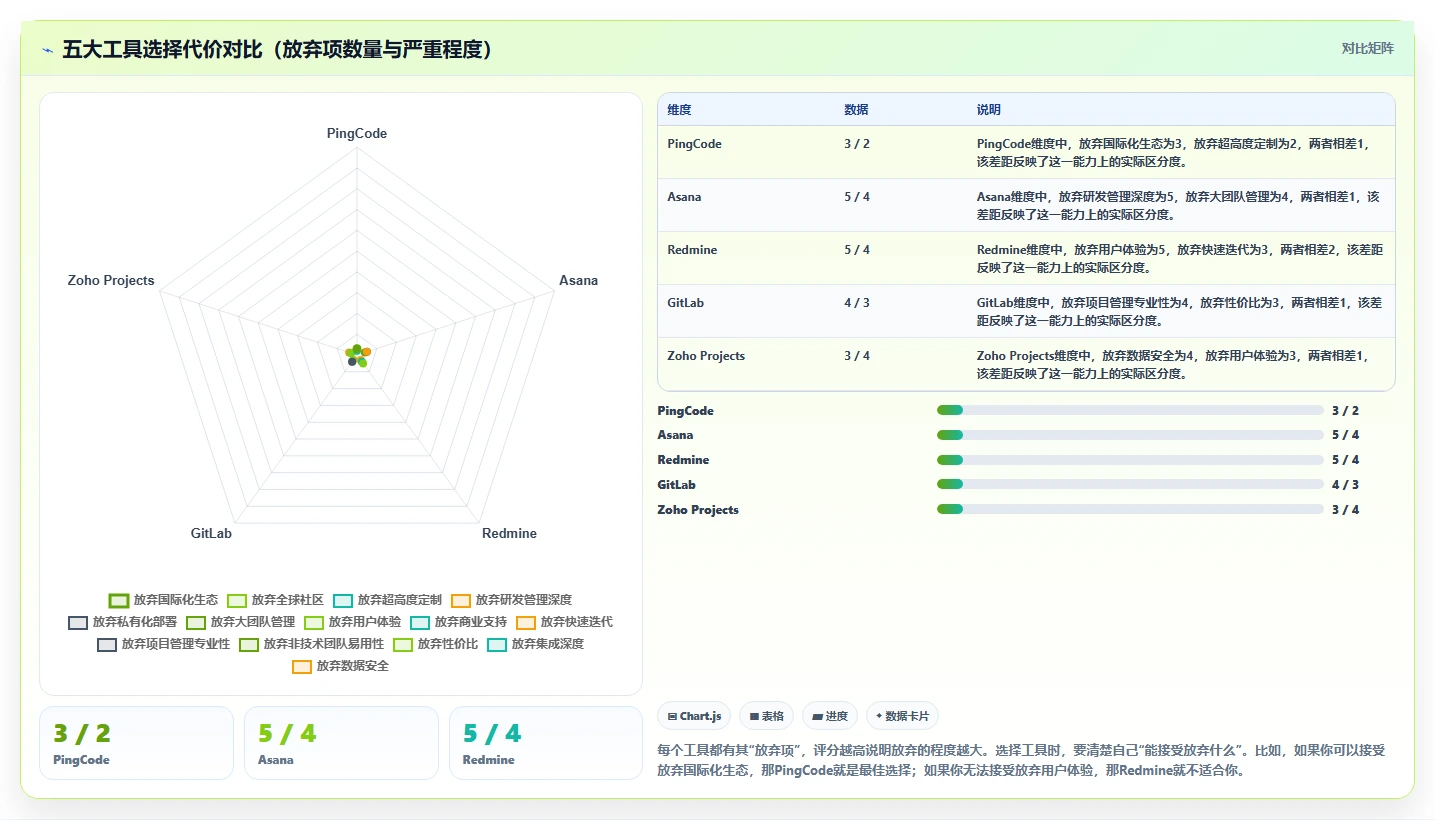Hide the 放弃项目管理专业性 dataset in the legend
Screen dimensions: 1435x820
[x=163, y=644]
